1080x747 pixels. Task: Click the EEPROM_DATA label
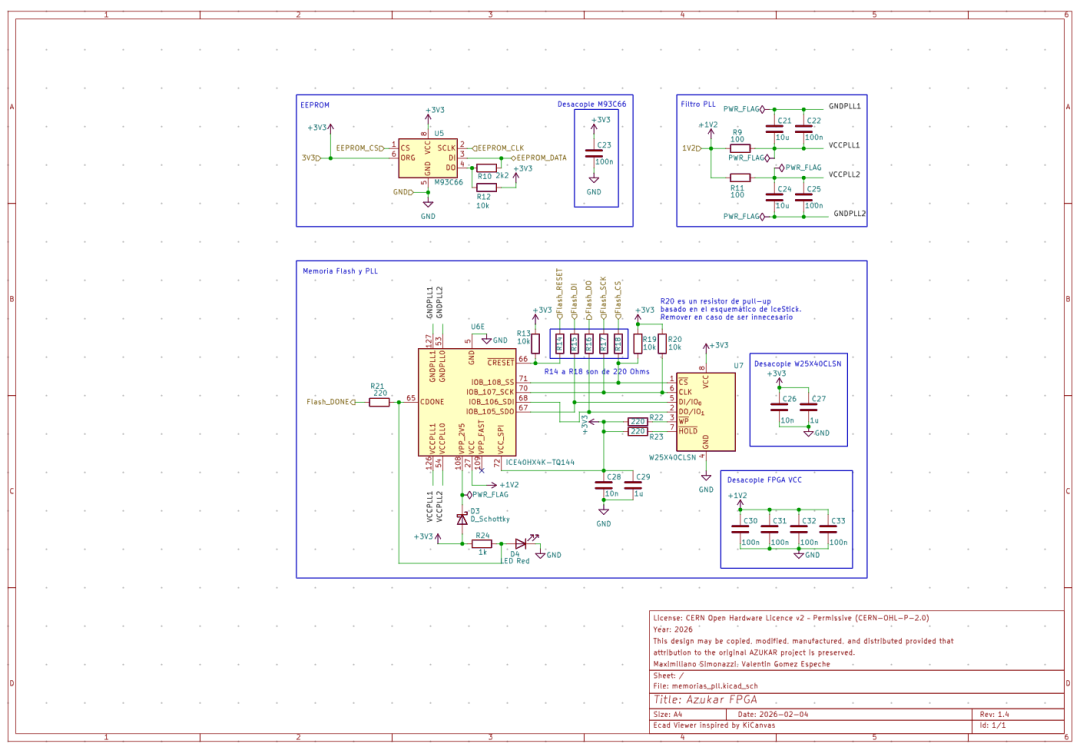click(539, 158)
